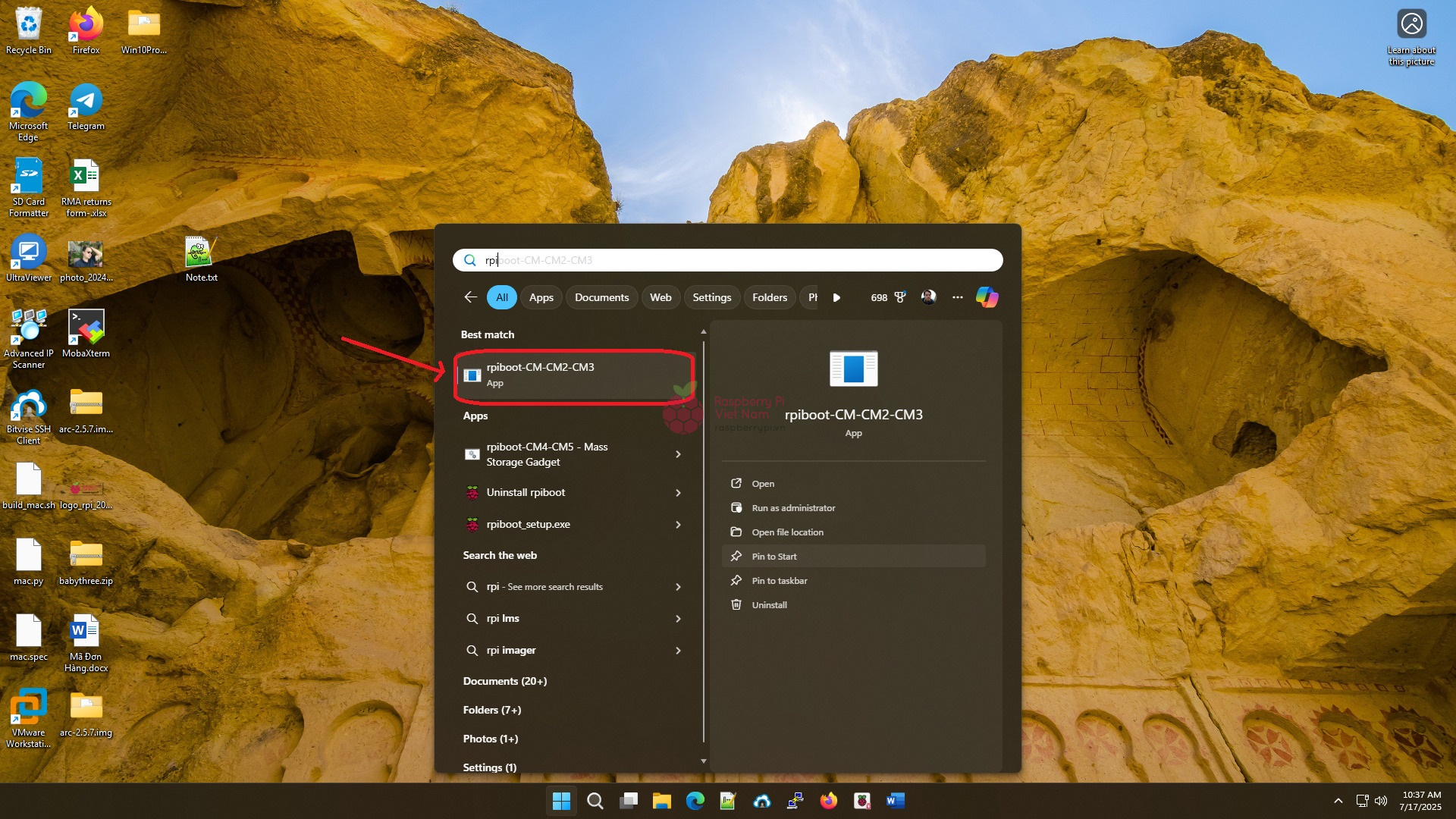Open the rewards trophy icon showing 698
Screen dimensions: 1456x819
899,297
